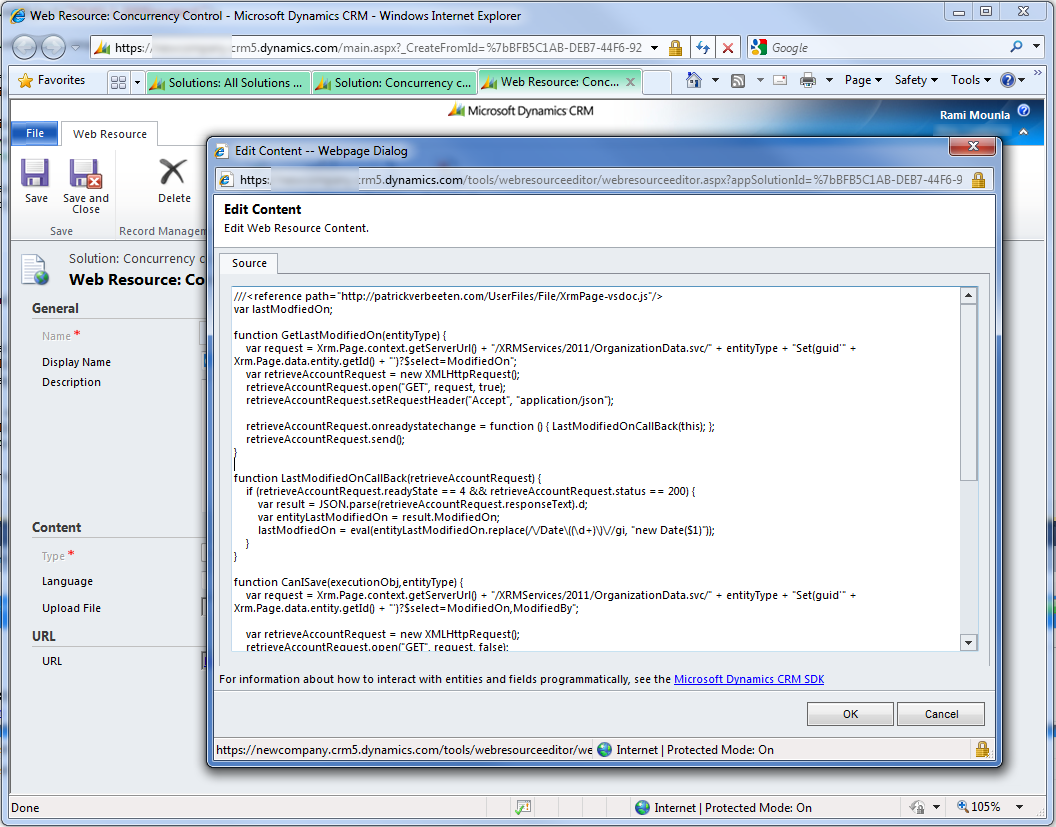The width and height of the screenshot is (1056, 827).
Task: Click OK in Edit Content dialog
Action: pyautogui.click(x=850, y=714)
